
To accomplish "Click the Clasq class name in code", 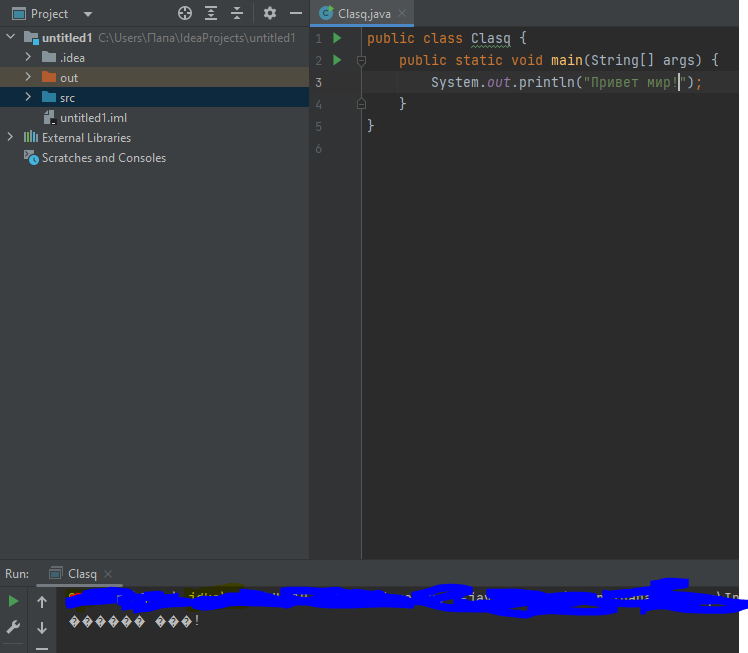I will pyautogui.click(x=490, y=38).
